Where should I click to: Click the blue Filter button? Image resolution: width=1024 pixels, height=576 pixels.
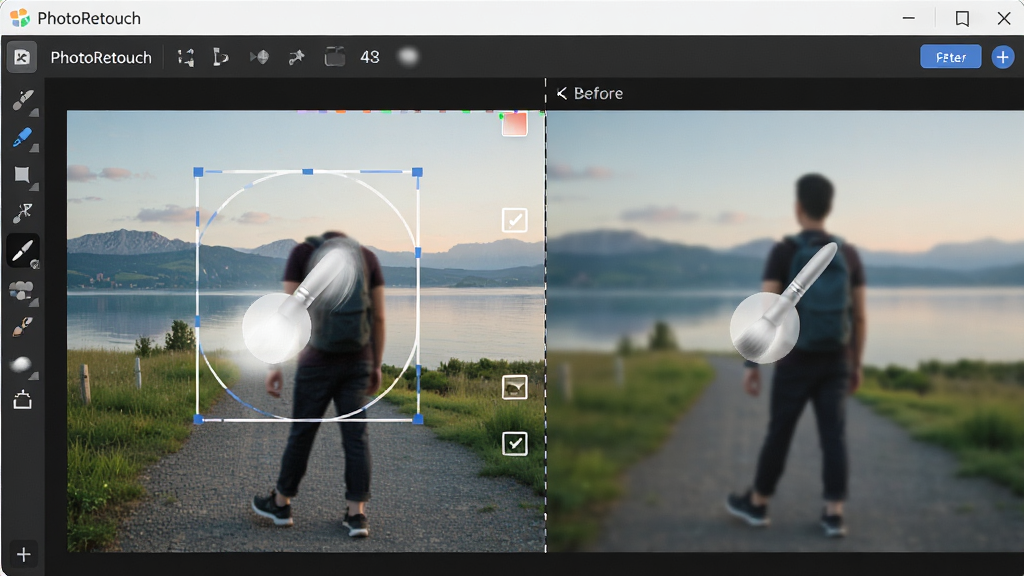coord(950,57)
